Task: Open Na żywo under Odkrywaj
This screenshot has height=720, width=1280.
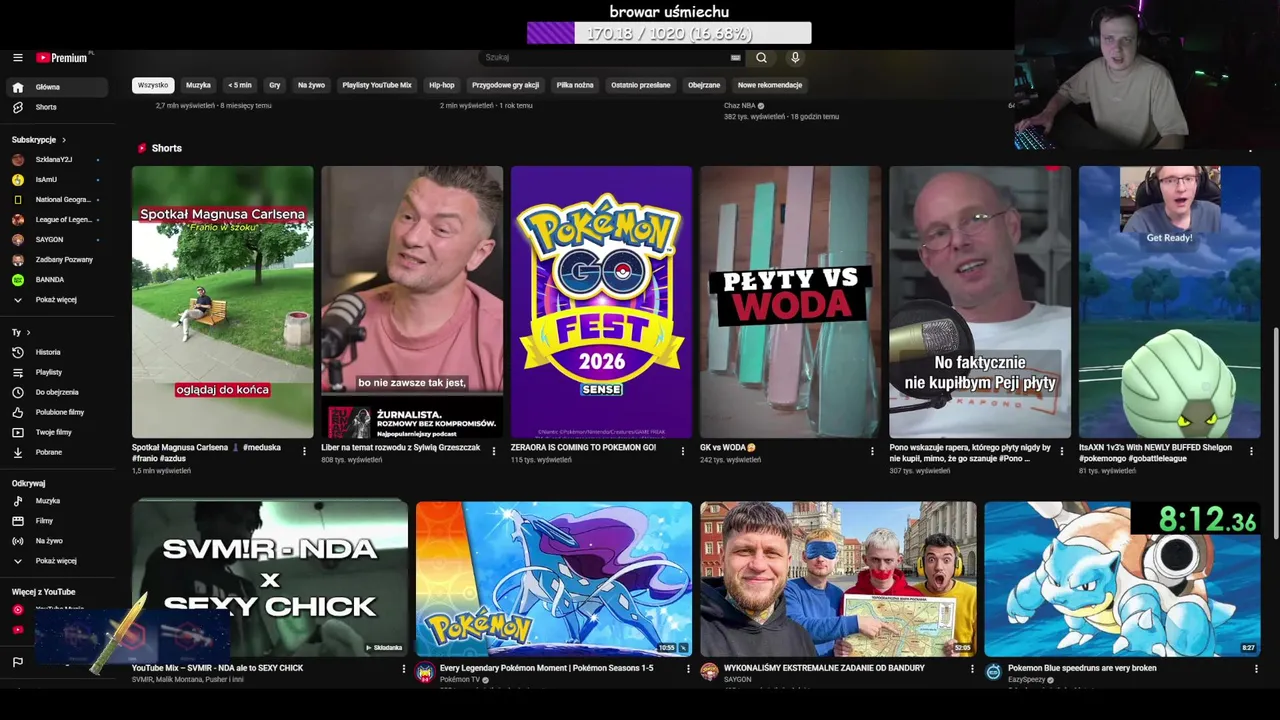Action: coord(59,541)
